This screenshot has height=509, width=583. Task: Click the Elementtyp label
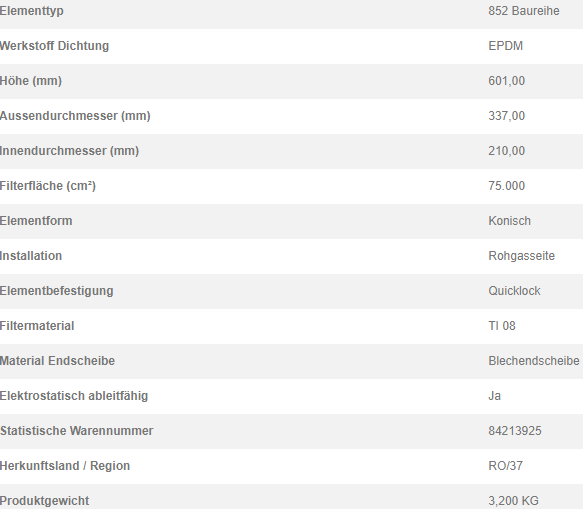point(32,11)
